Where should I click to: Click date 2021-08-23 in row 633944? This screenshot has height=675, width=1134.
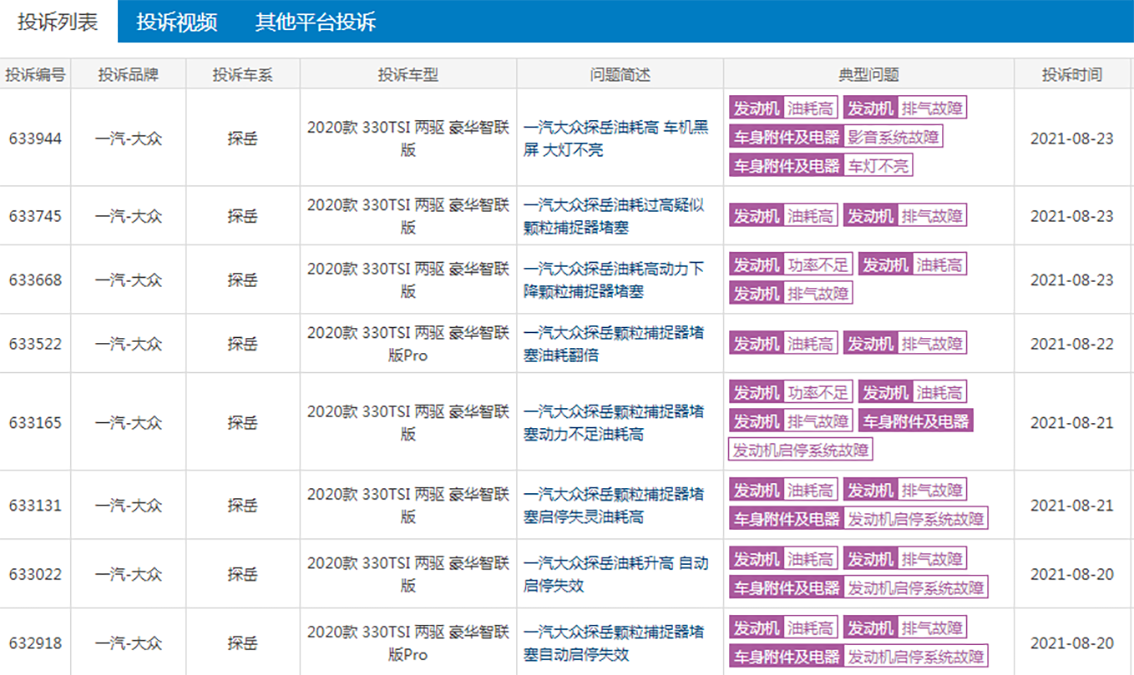point(1072,138)
